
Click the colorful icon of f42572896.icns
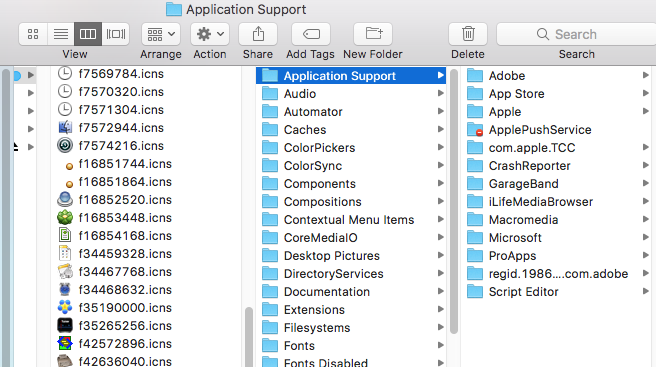pos(65,344)
